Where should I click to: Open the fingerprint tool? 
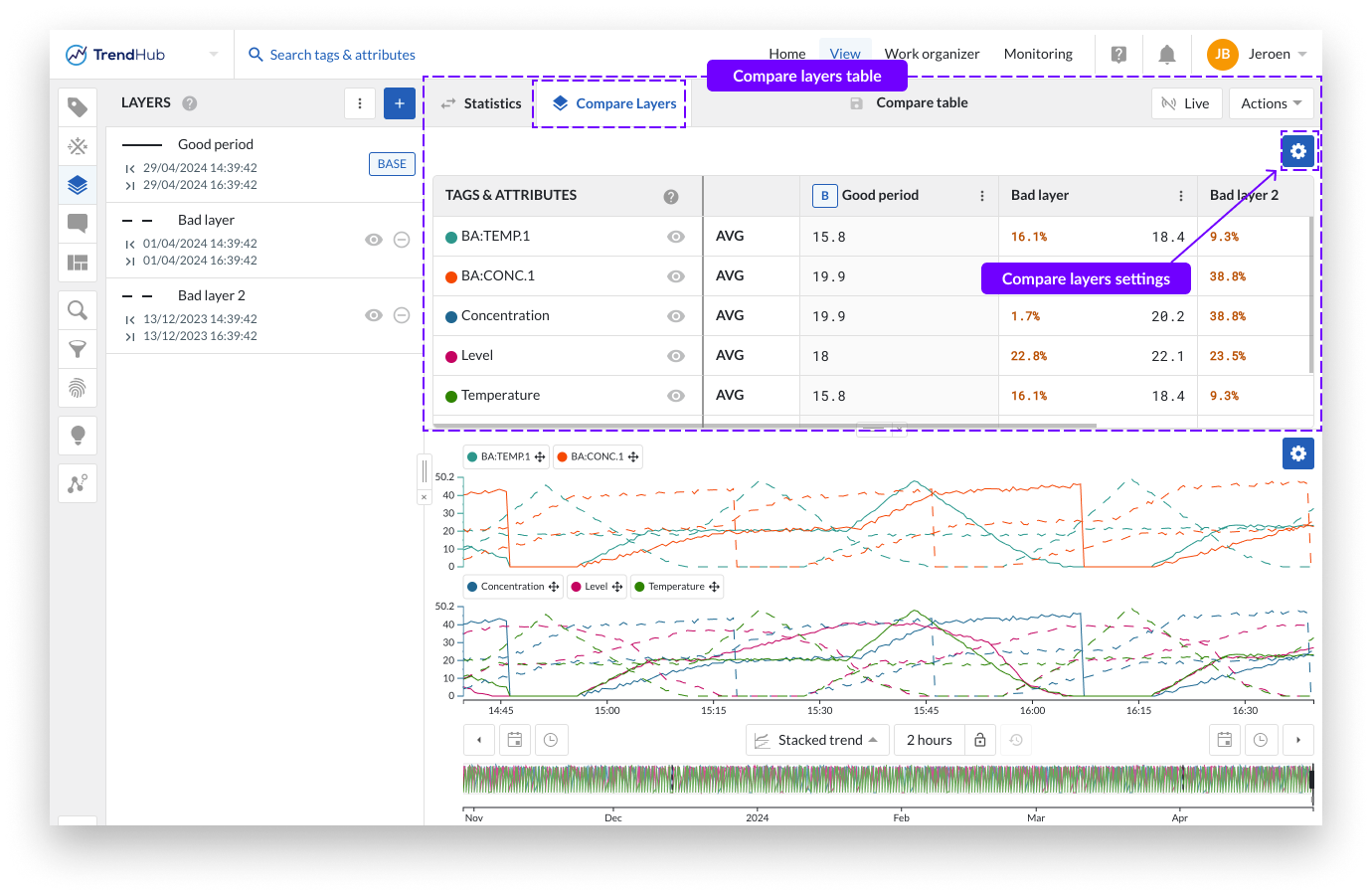pos(78,388)
